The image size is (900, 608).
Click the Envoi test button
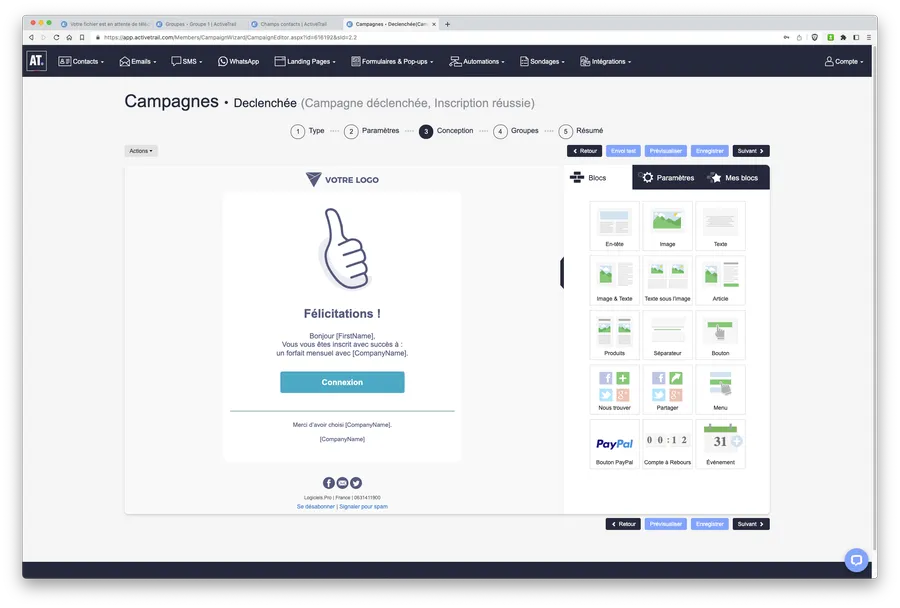point(623,151)
